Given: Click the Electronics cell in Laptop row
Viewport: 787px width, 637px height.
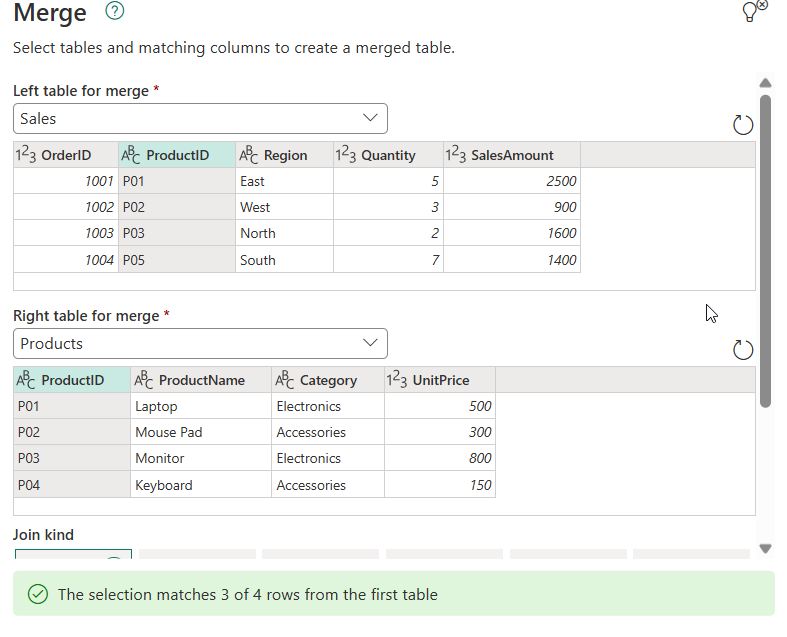Looking at the screenshot, I should [328, 406].
